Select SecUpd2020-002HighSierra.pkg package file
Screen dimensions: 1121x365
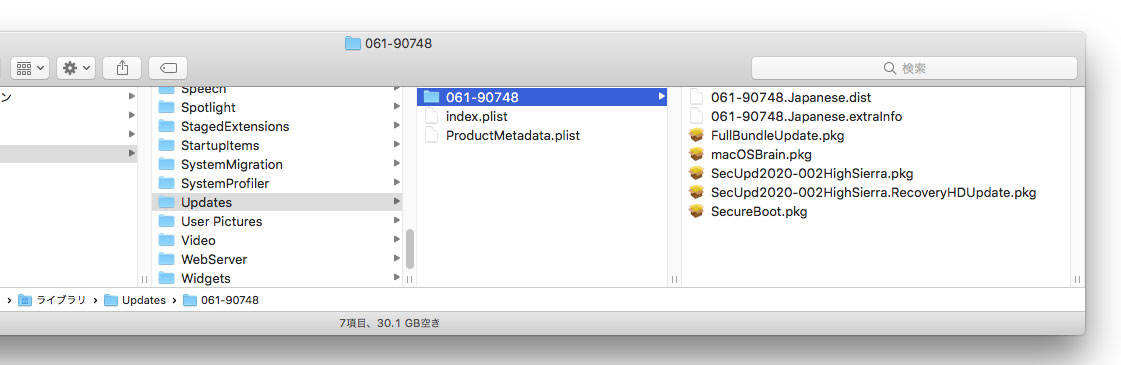(x=812, y=173)
